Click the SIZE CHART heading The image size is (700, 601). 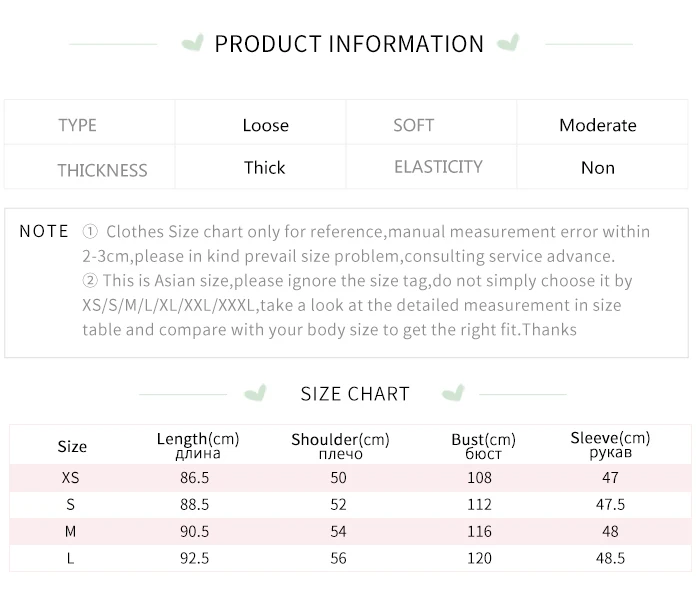coord(355,394)
